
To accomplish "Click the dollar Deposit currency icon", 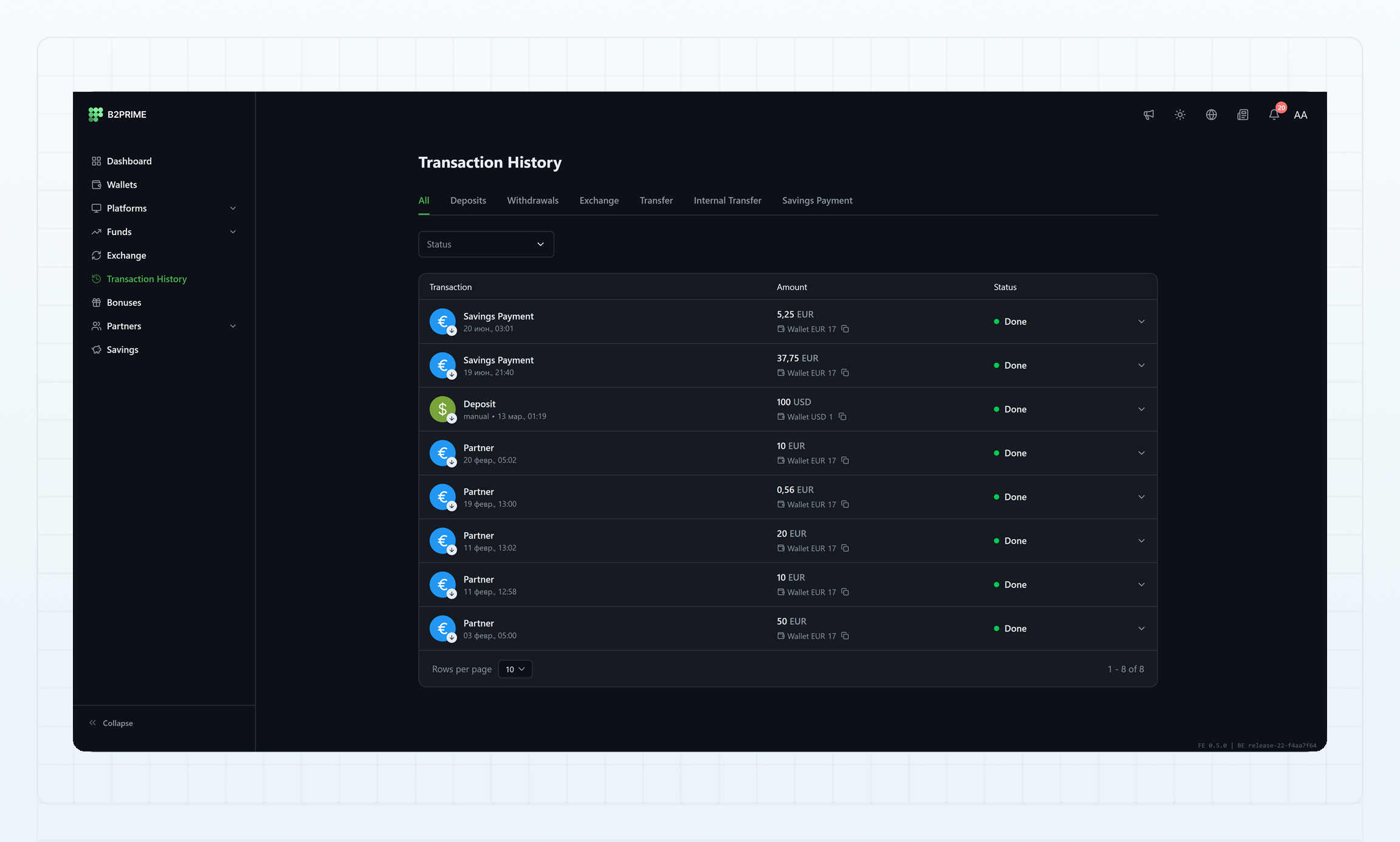I will pyautogui.click(x=442, y=409).
